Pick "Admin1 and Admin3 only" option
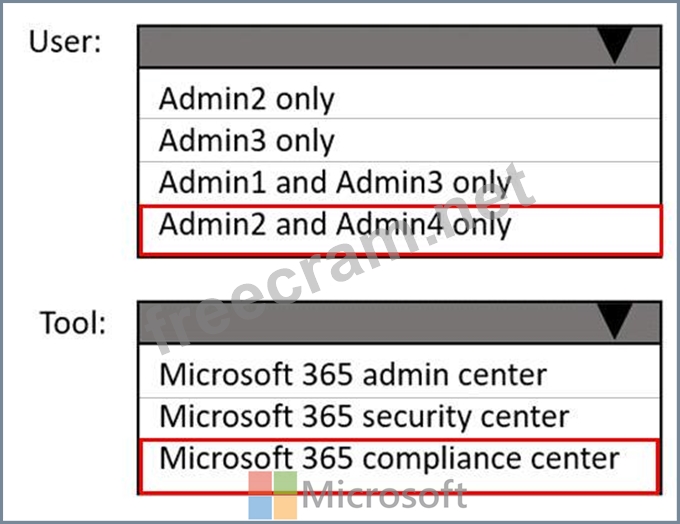Screen dimensions: 680x524 (x=335, y=183)
